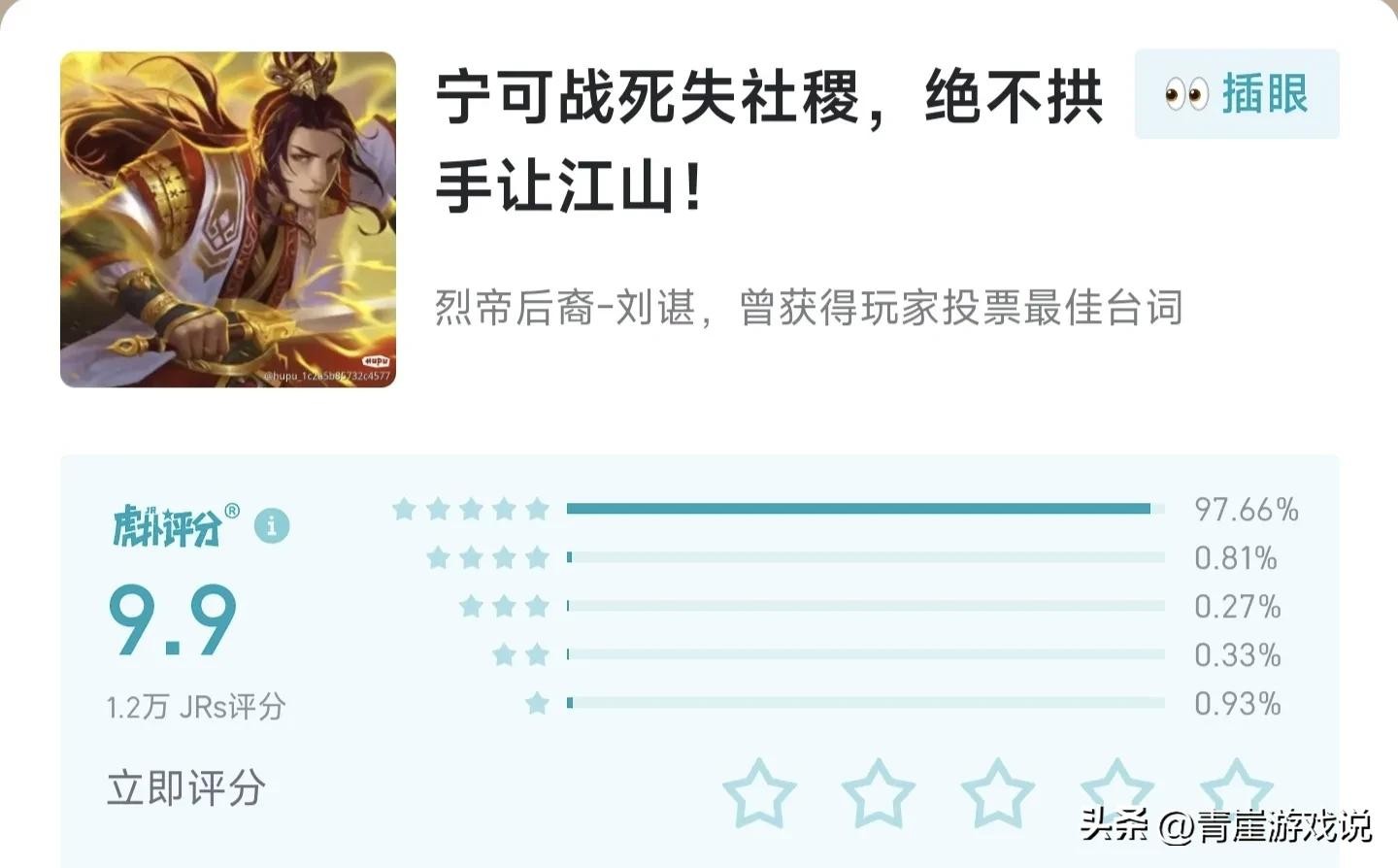Select the five-star rating row icons
Viewport: 1398px width, 868px height.
pyautogui.click(x=471, y=509)
